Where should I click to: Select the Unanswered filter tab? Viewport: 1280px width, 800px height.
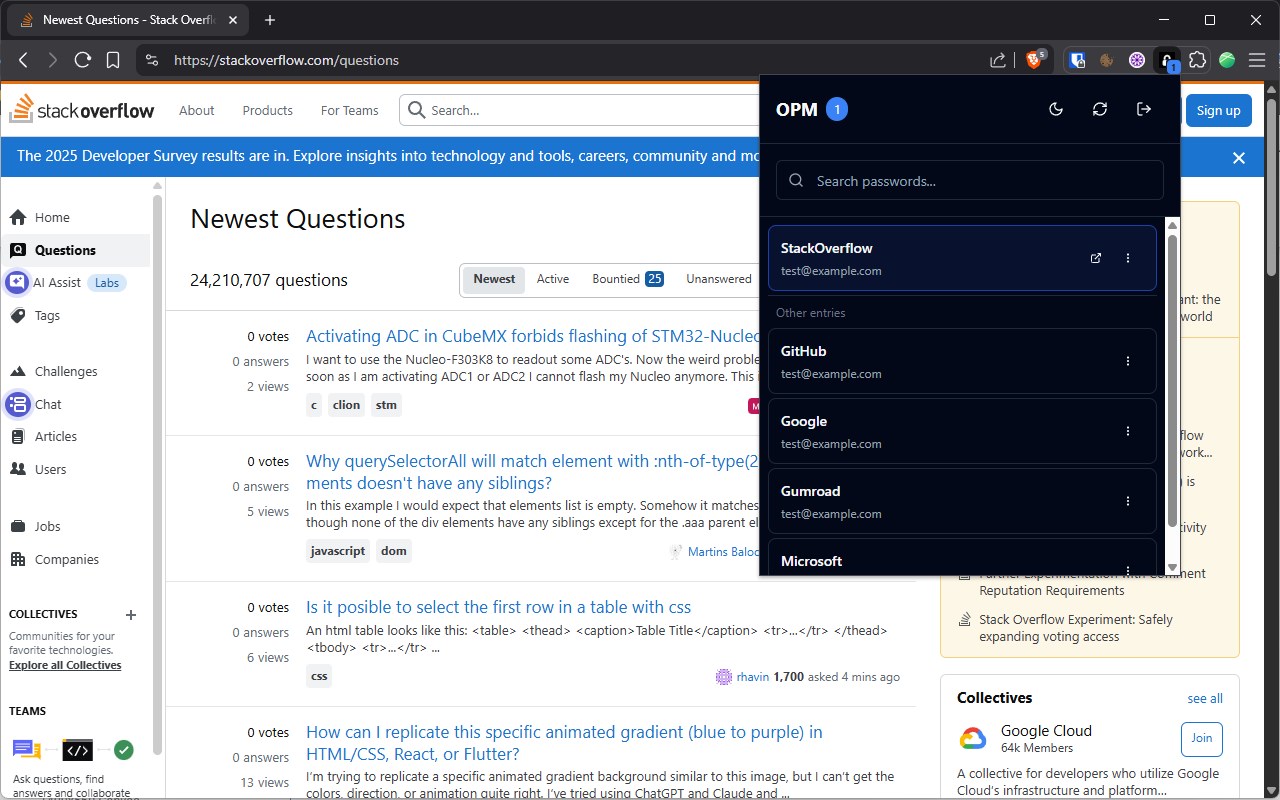pyautogui.click(x=718, y=279)
